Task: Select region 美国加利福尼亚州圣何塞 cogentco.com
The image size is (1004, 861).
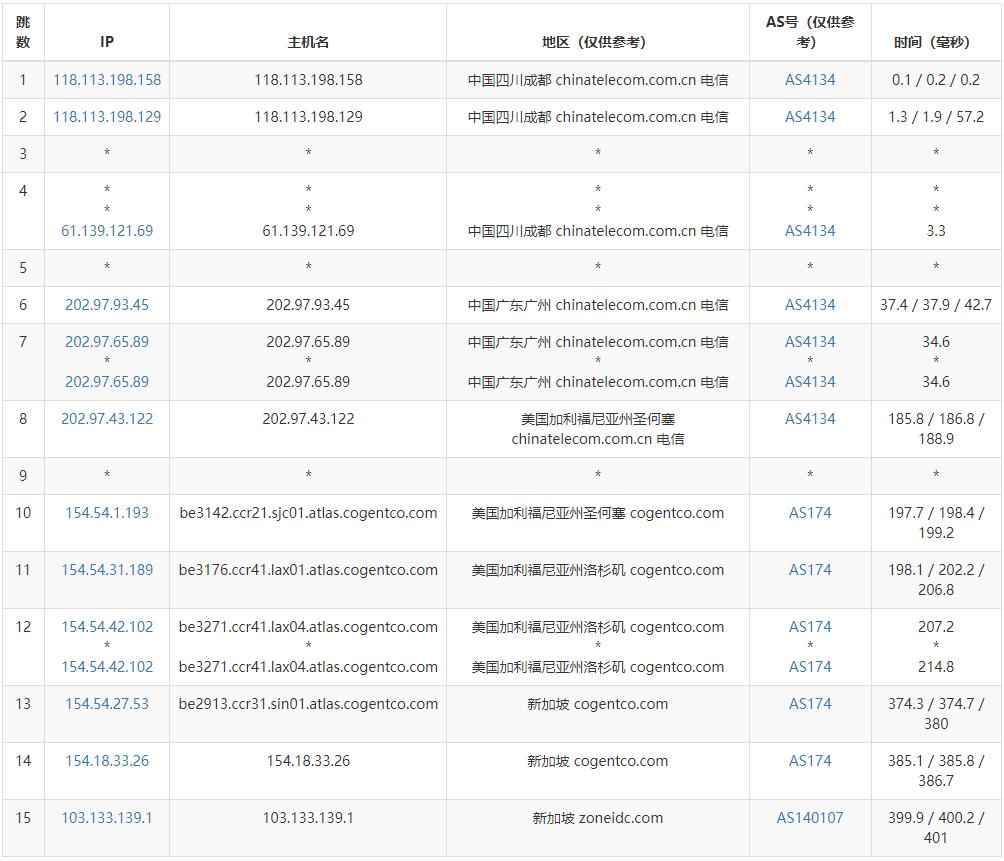Action: click(x=597, y=513)
